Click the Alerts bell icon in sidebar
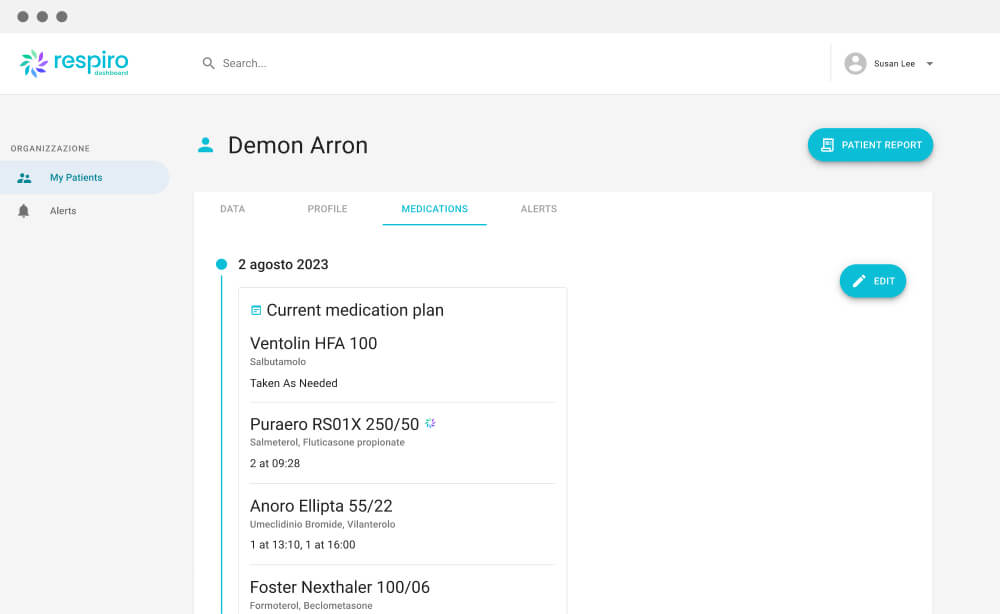The height and width of the screenshot is (614, 1000). pyautogui.click(x=24, y=211)
